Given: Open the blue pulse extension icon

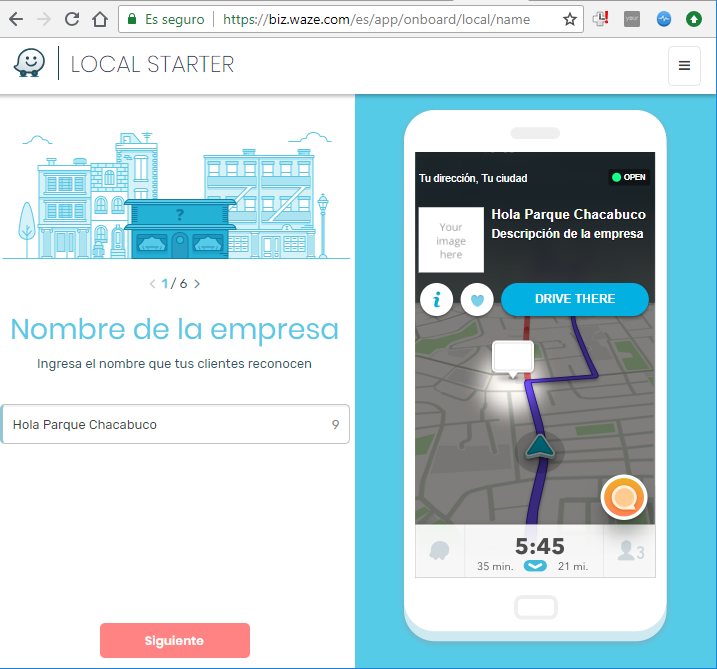Looking at the screenshot, I should click(x=663, y=19).
